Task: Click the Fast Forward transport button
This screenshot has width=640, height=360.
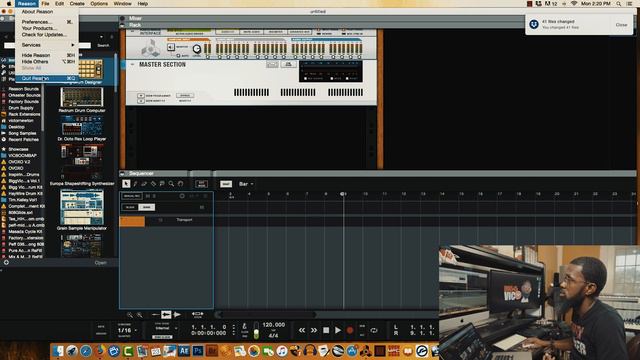Action: coord(313,330)
